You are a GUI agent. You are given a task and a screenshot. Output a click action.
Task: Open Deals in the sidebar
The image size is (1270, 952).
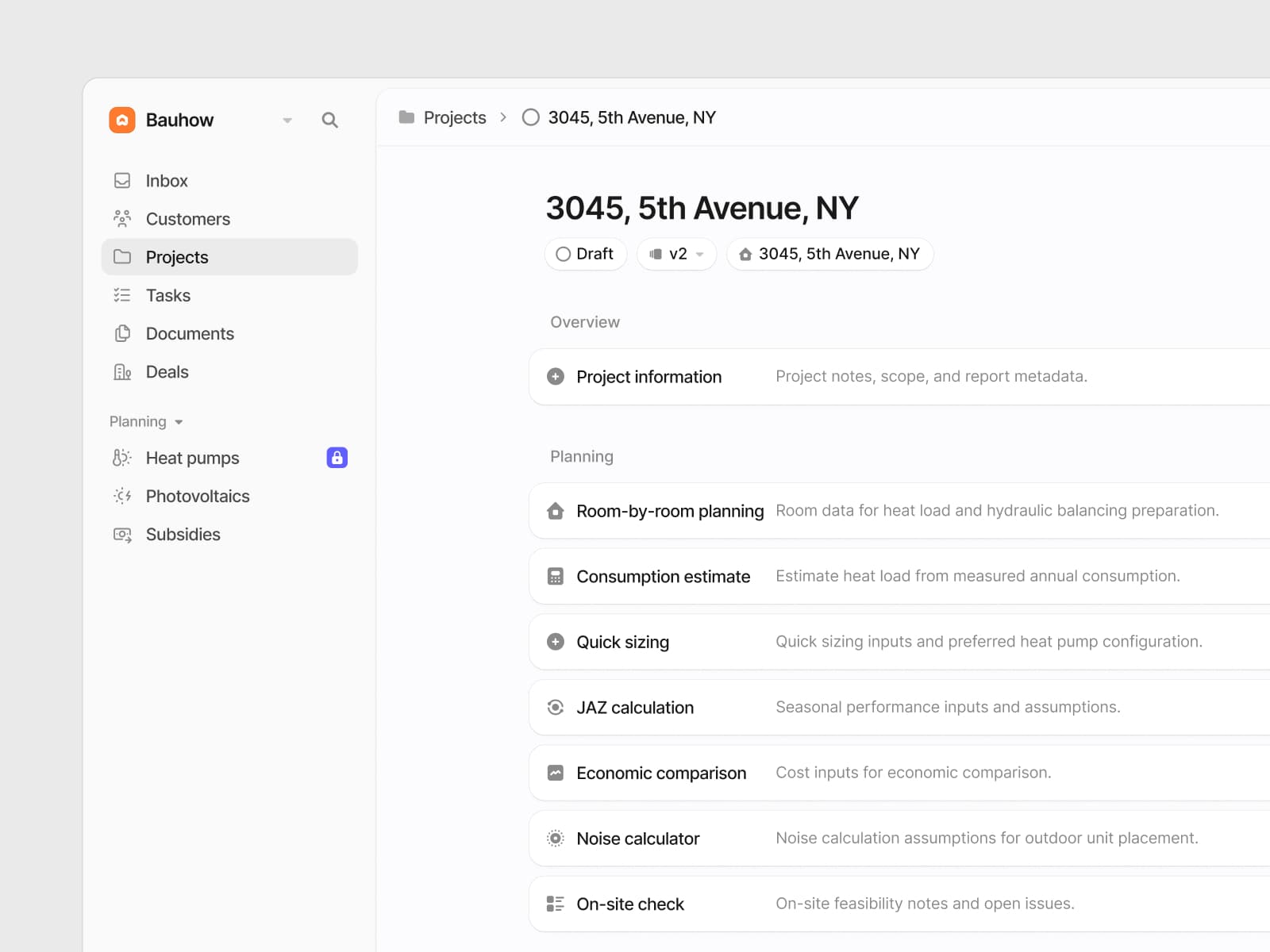click(229, 372)
